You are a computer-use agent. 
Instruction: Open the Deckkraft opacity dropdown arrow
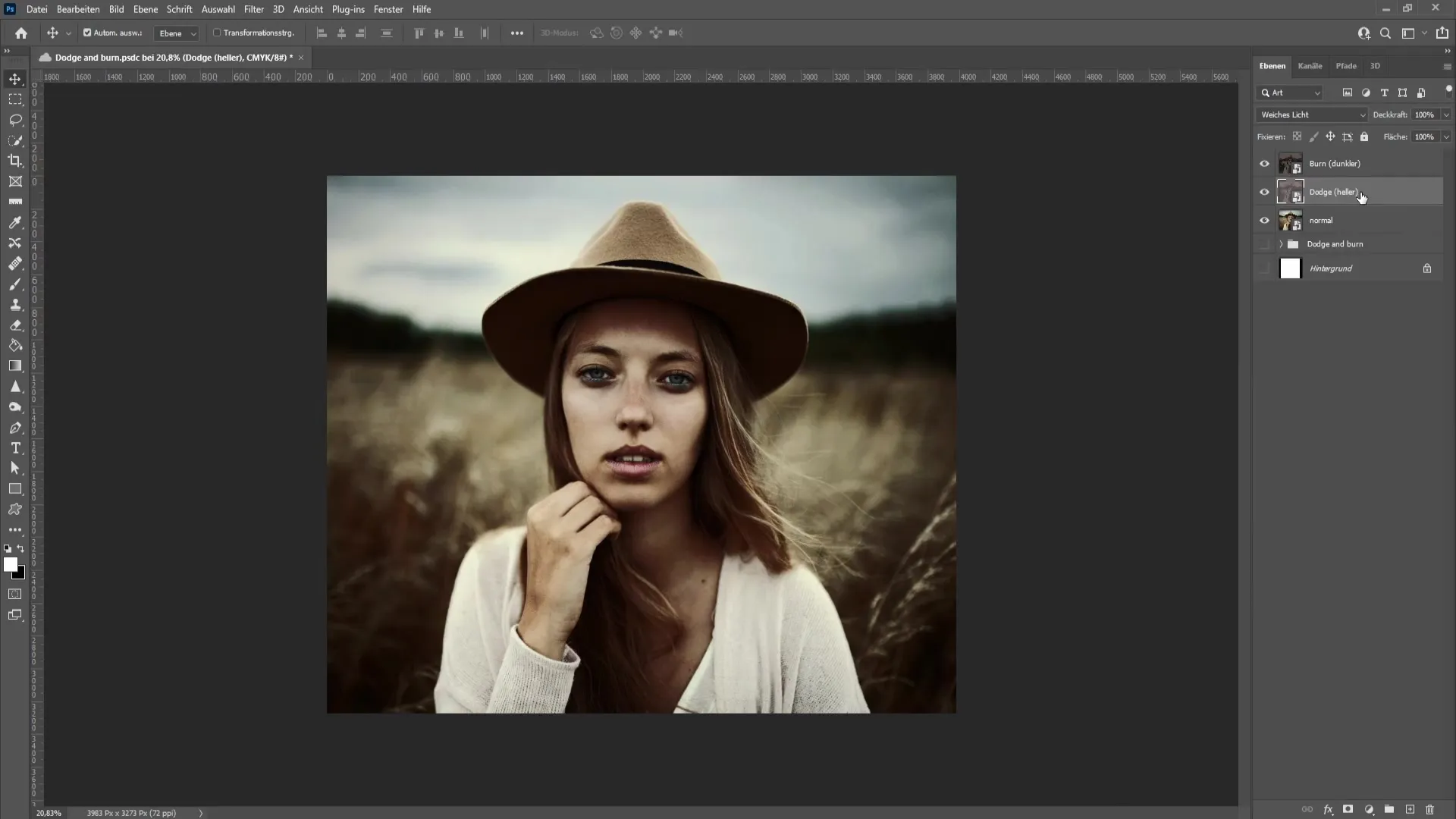[x=1446, y=115]
